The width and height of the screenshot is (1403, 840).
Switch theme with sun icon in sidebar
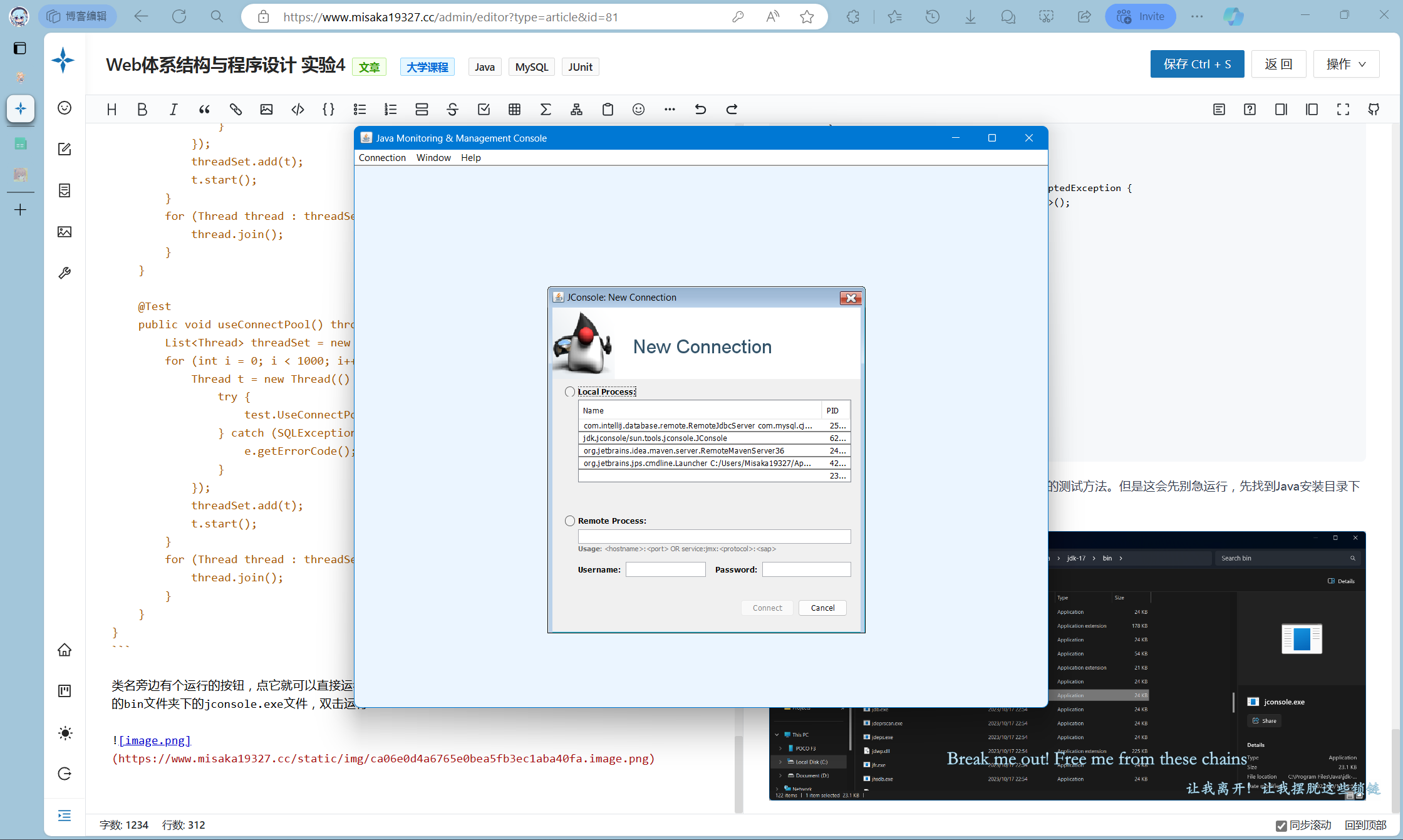[65, 733]
